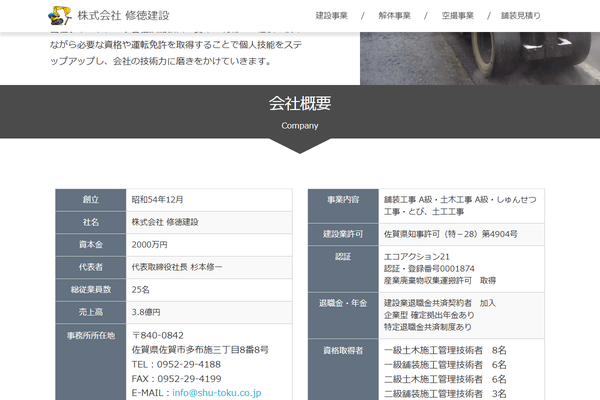Select 認証・登録番号0001874 line
Image resolution: width=600 pixels, height=400 pixels.
tap(429, 269)
